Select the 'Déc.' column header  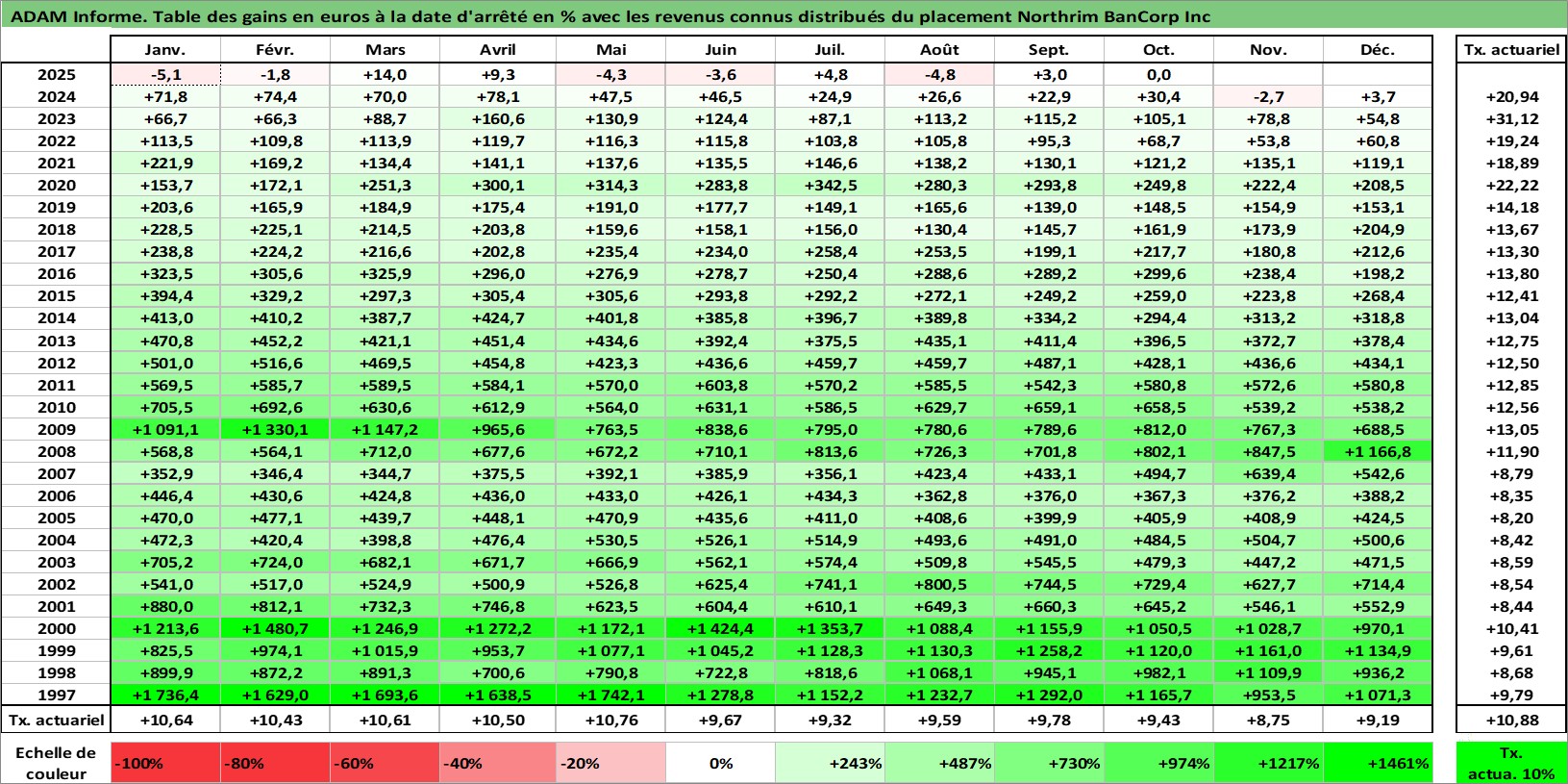[1378, 50]
